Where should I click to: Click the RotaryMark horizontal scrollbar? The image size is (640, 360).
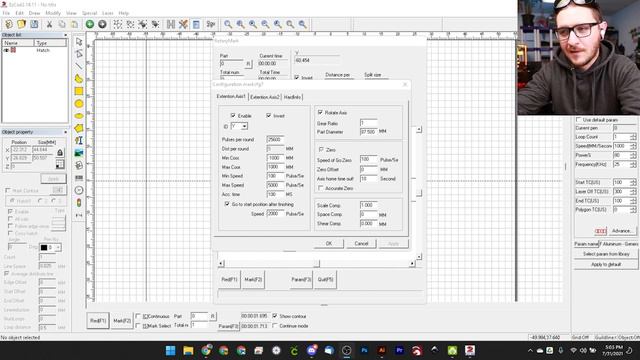pyautogui.click(x=316, y=264)
